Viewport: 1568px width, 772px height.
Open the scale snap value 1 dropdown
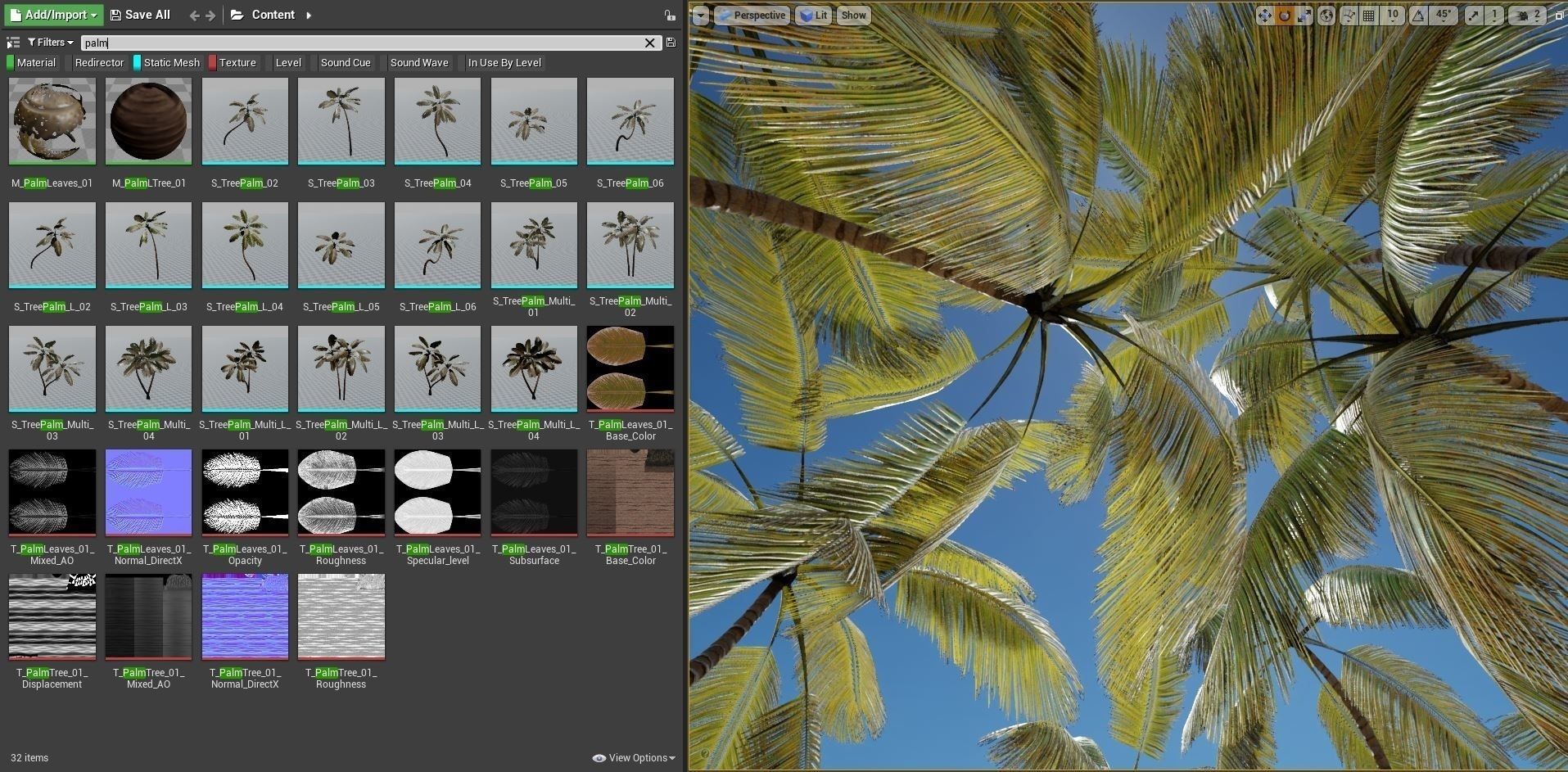[x=1494, y=15]
